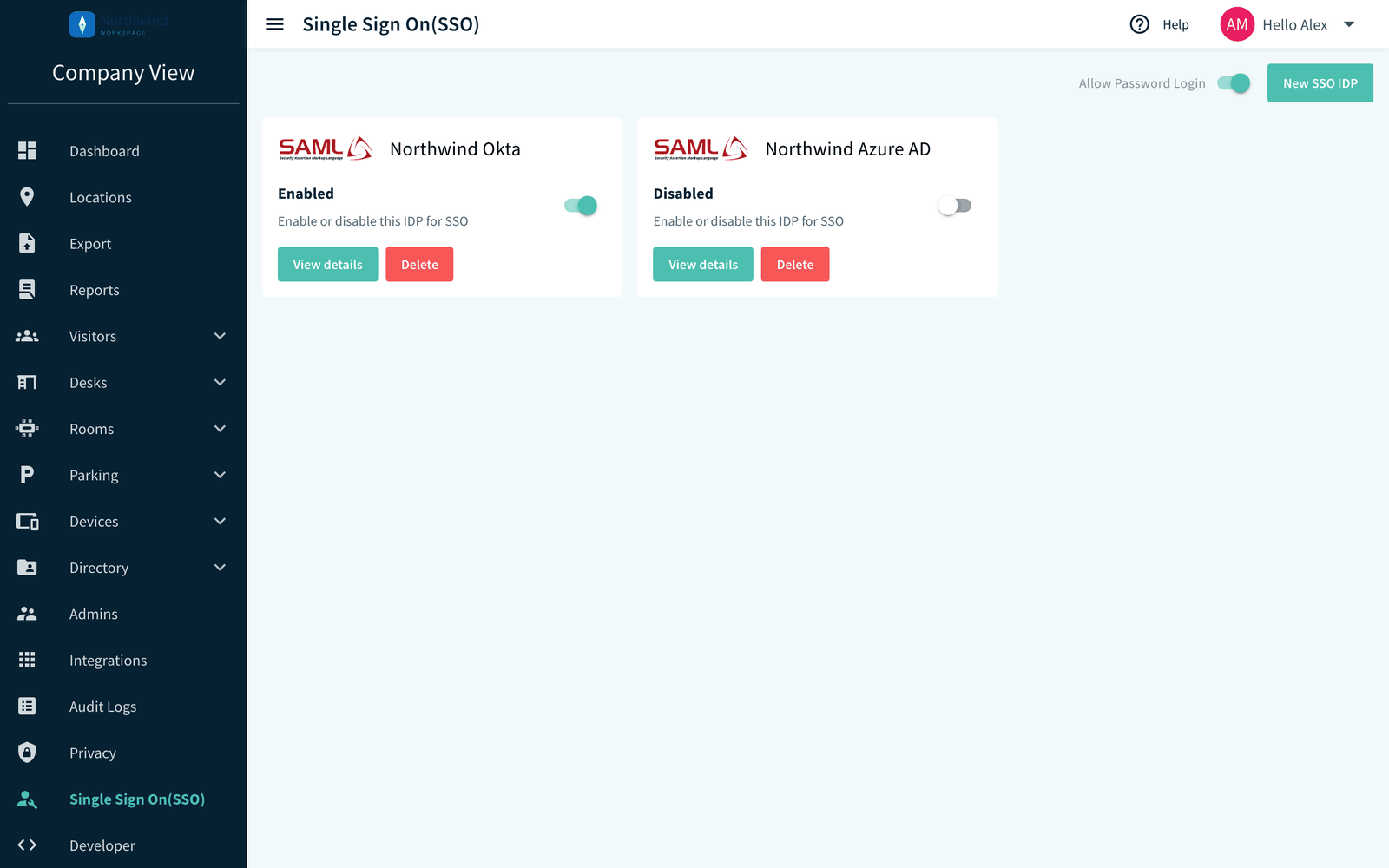Delete the Northwind Azure AD IDP
This screenshot has width=1389, height=868.
coord(795,265)
